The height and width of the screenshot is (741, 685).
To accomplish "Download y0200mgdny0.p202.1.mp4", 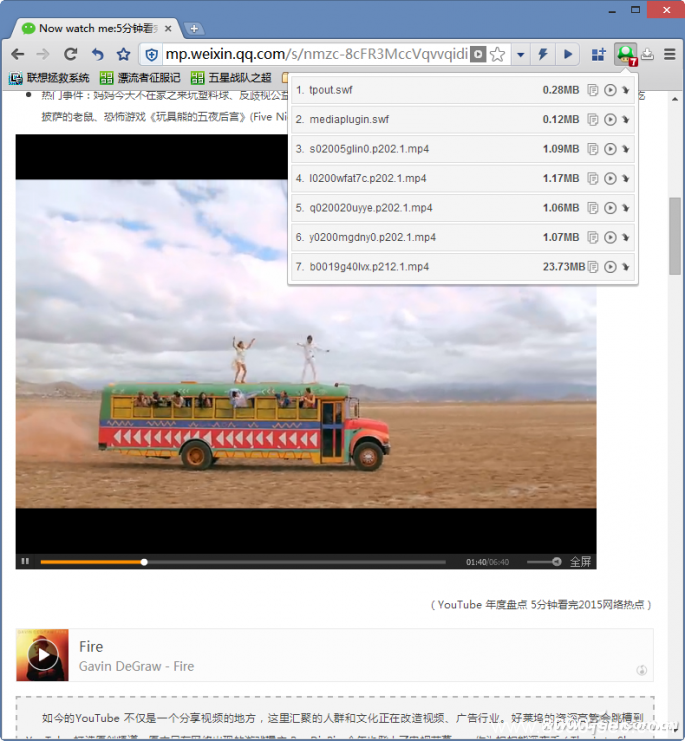I will pos(626,237).
